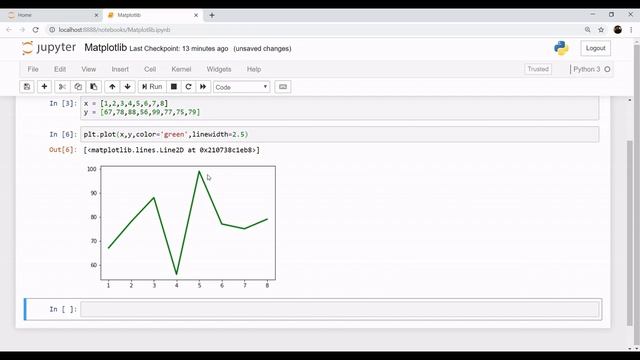The width and height of the screenshot is (640, 360).
Task: Click the Jupyter logo
Action: [x=49, y=48]
